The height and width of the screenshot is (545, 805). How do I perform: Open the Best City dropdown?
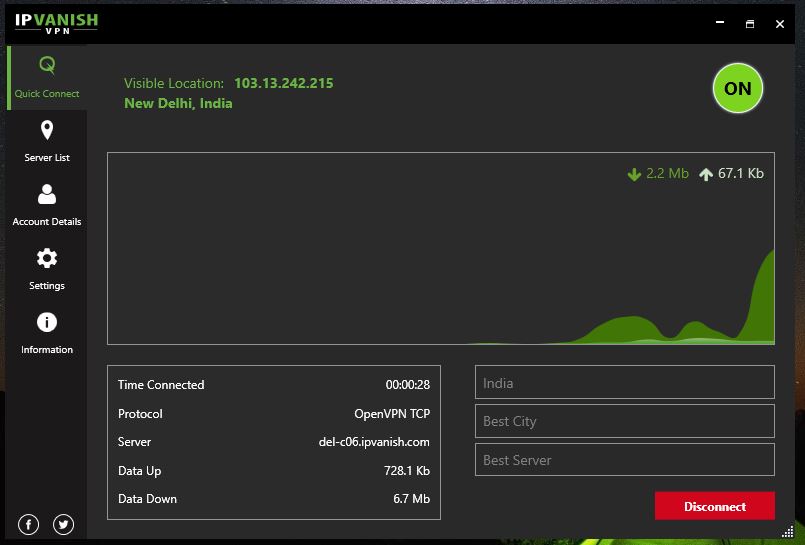coord(624,421)
